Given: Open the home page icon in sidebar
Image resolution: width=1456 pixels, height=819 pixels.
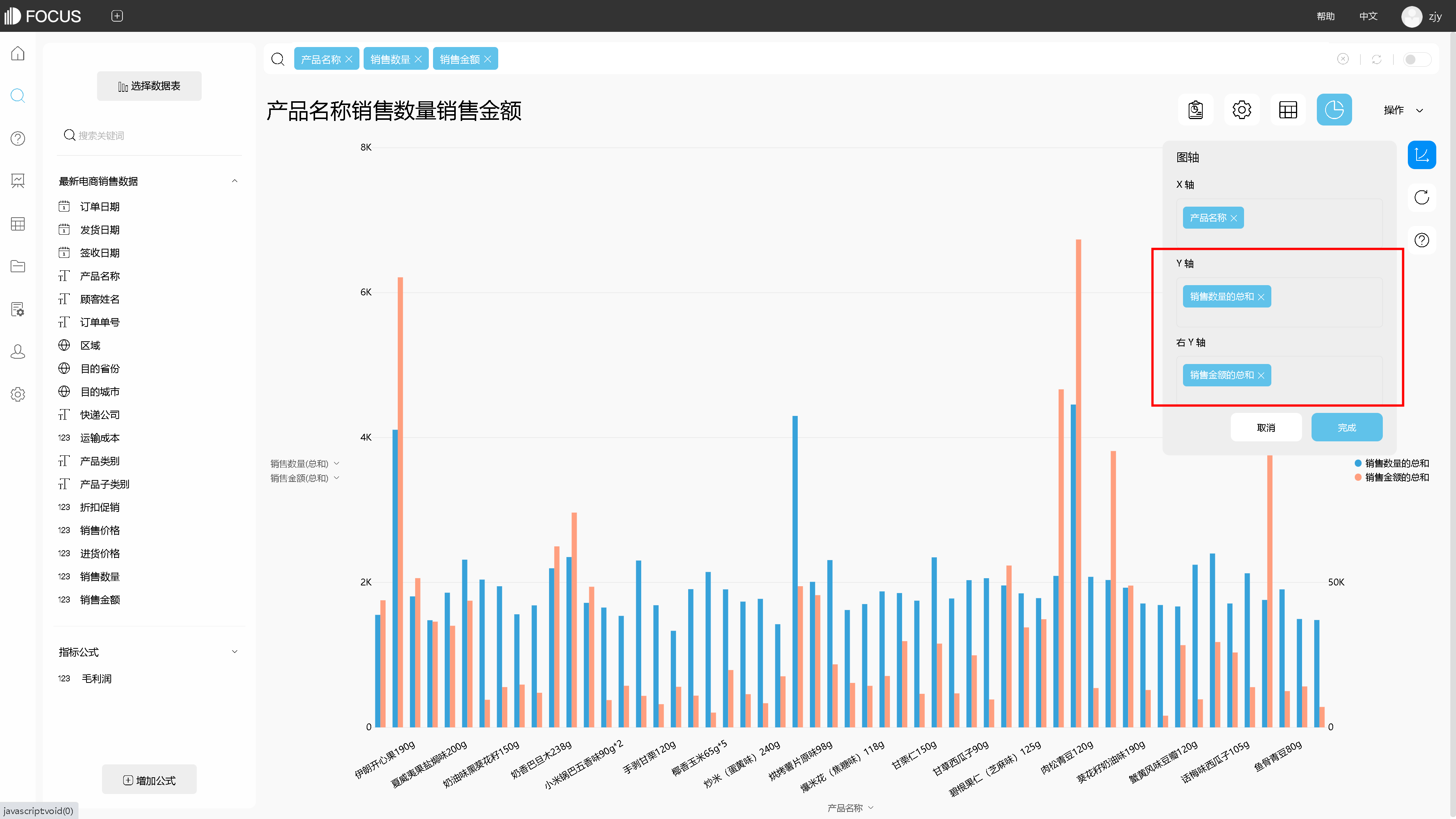Looking at the screenshot, I should pyautogui.click(x=17, y=54).
